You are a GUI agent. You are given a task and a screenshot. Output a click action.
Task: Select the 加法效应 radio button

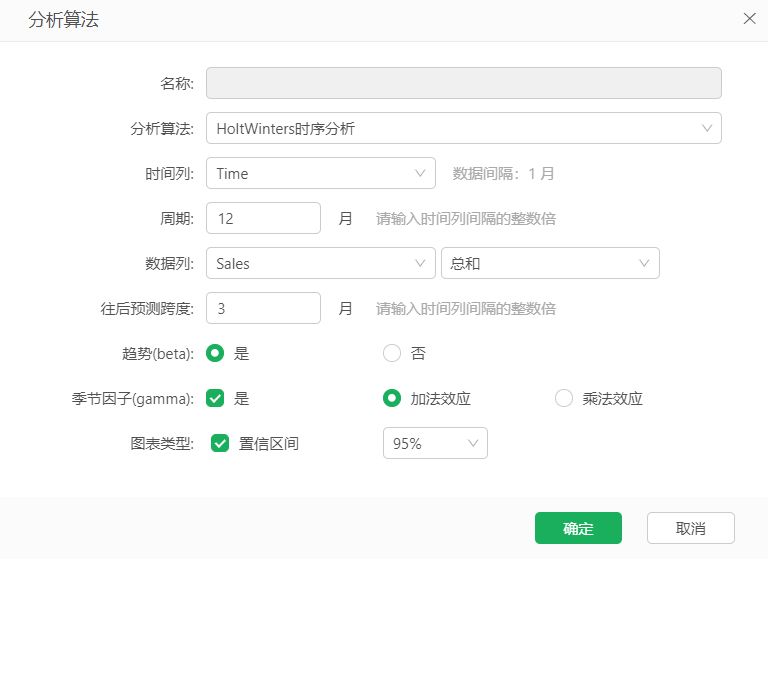point(392,398)
